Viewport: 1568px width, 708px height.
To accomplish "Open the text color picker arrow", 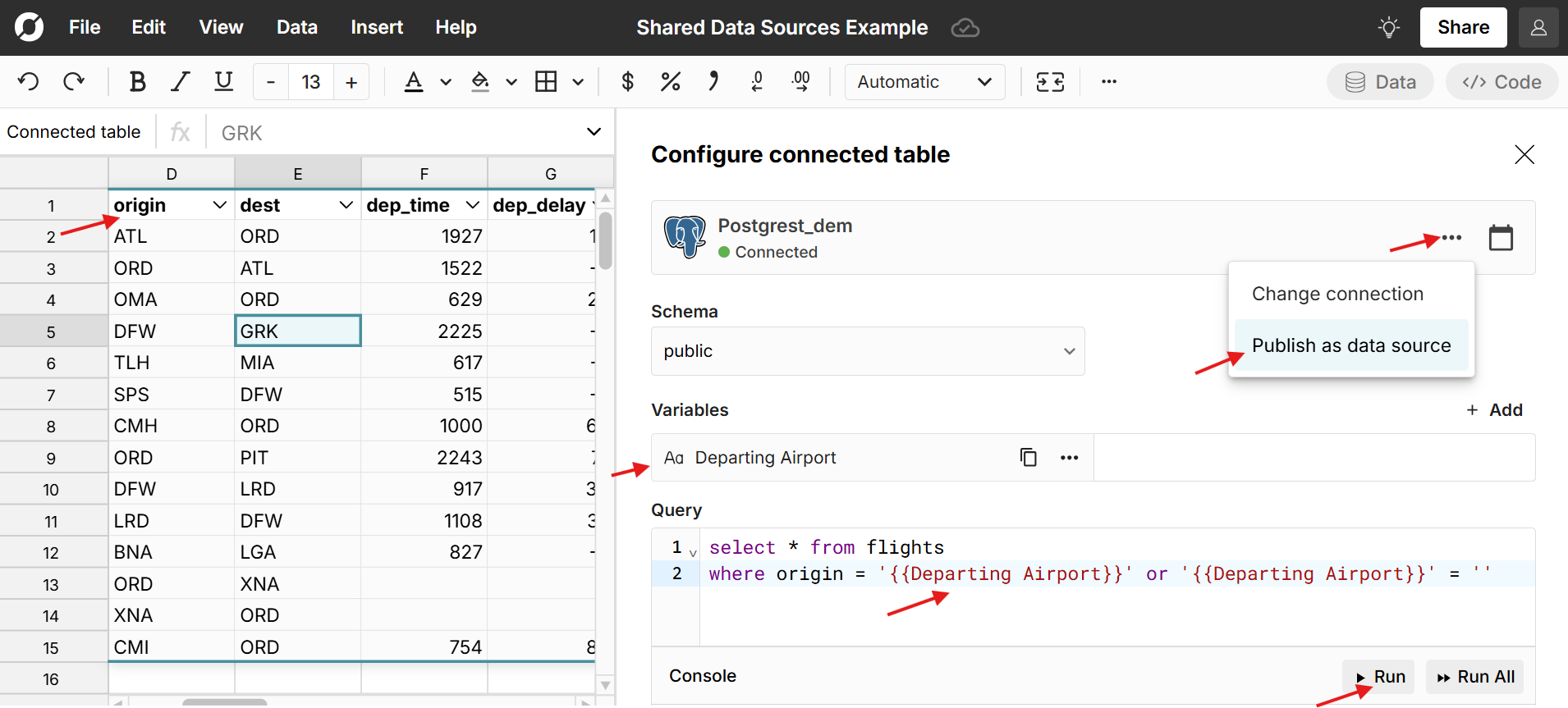I will click(446, 82).
